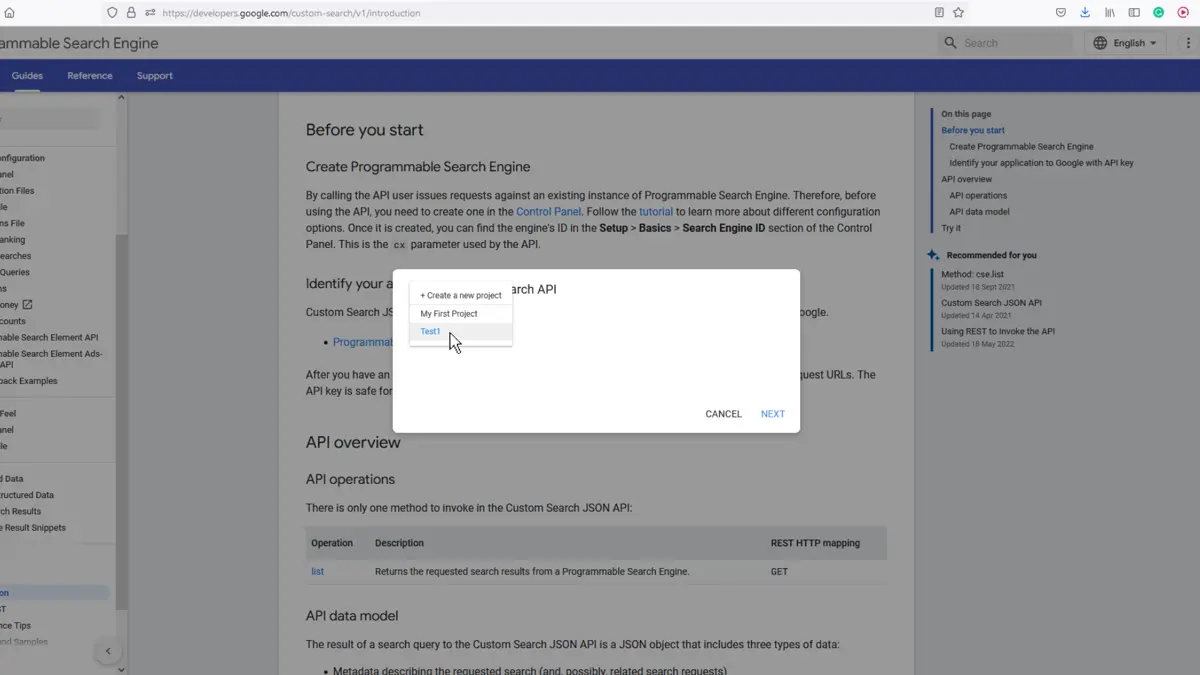This screenshot has width=1200, height=675.
Task: Open the Result Snippets sidebar item
Action: pos(33,528)
